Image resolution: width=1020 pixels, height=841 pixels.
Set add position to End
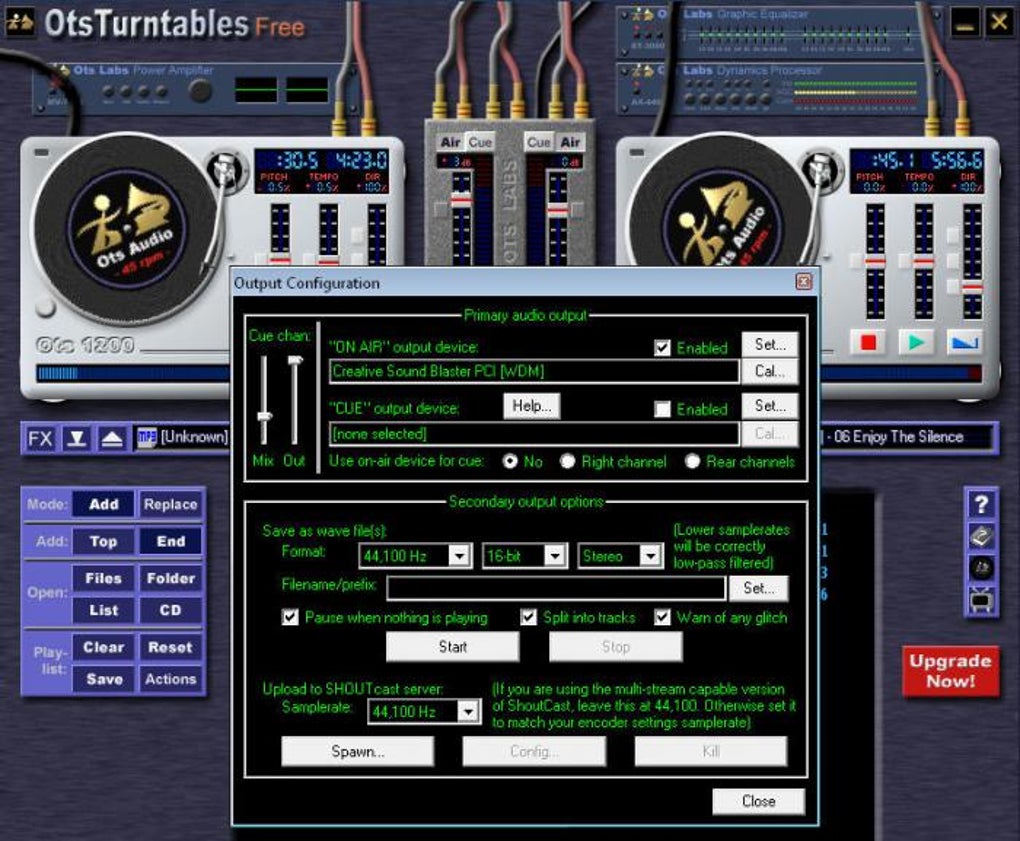pos(170,541)
